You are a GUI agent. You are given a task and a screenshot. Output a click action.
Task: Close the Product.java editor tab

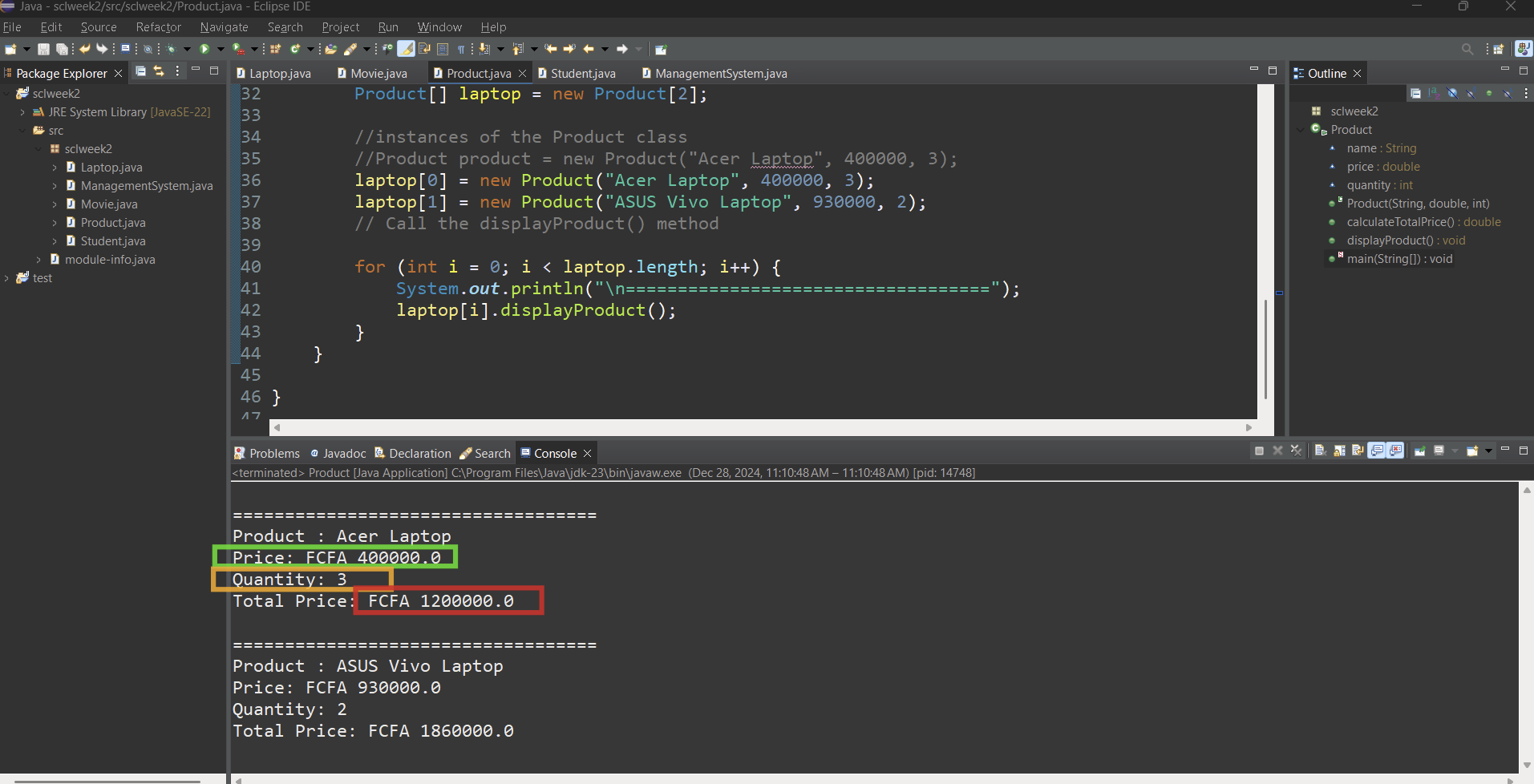523,73
